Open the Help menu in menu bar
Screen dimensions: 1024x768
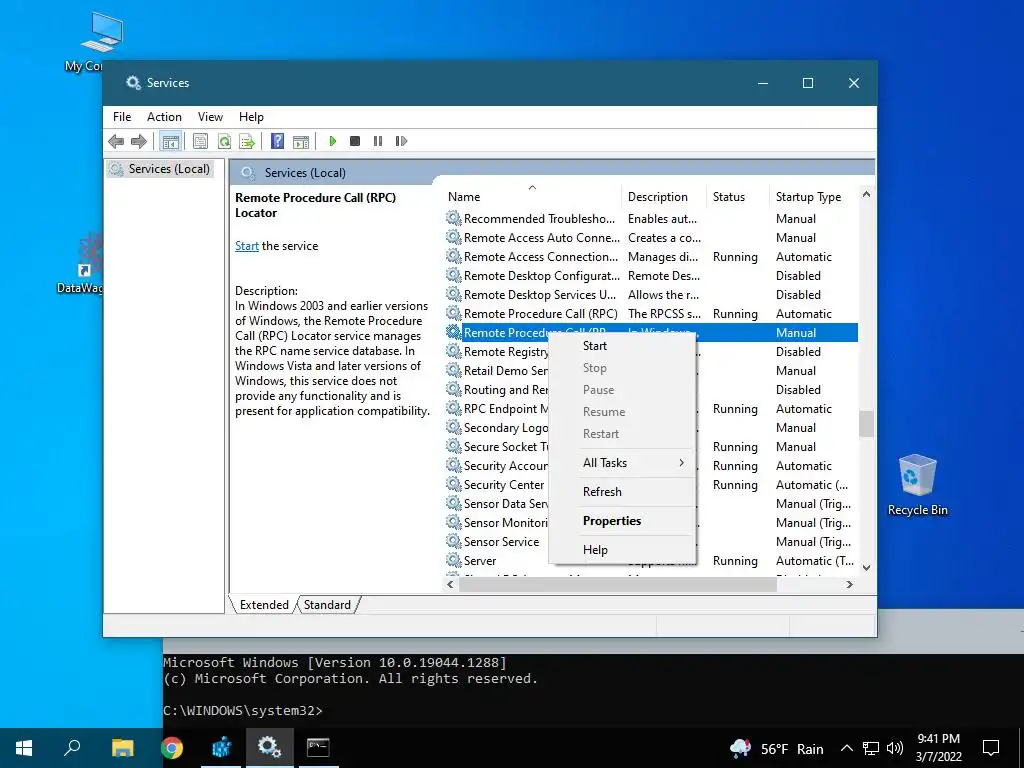click(x=251, y=117)
